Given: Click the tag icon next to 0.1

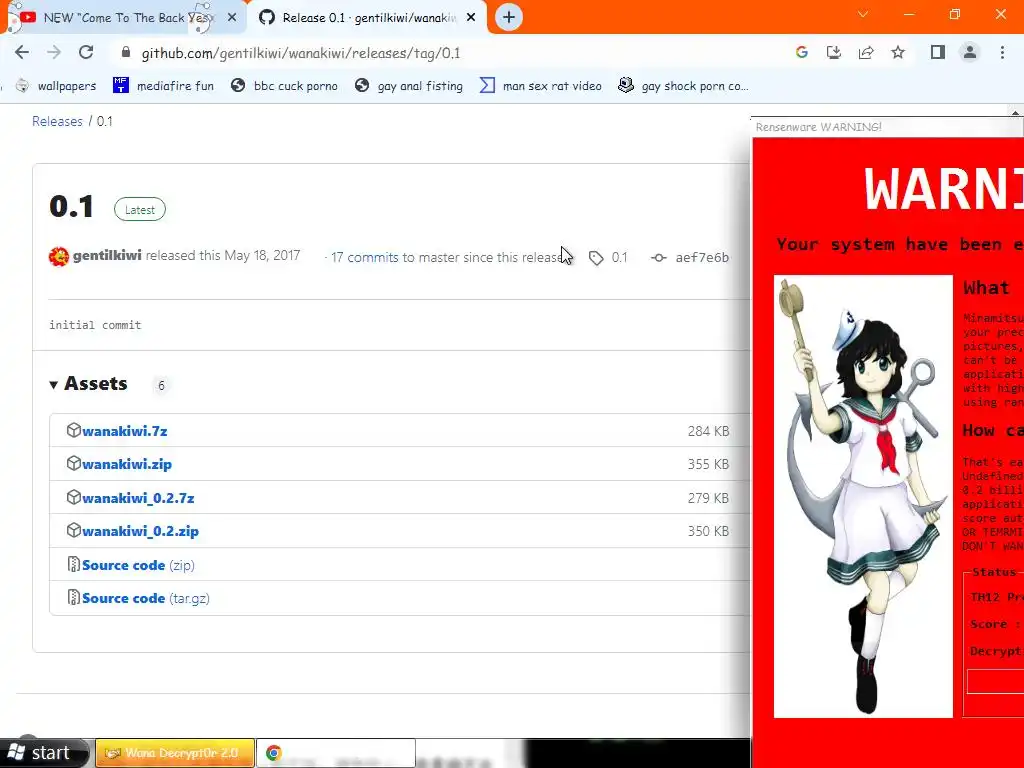Looking at the screenshot, I should pyautogui.click(x=596, y=257).
